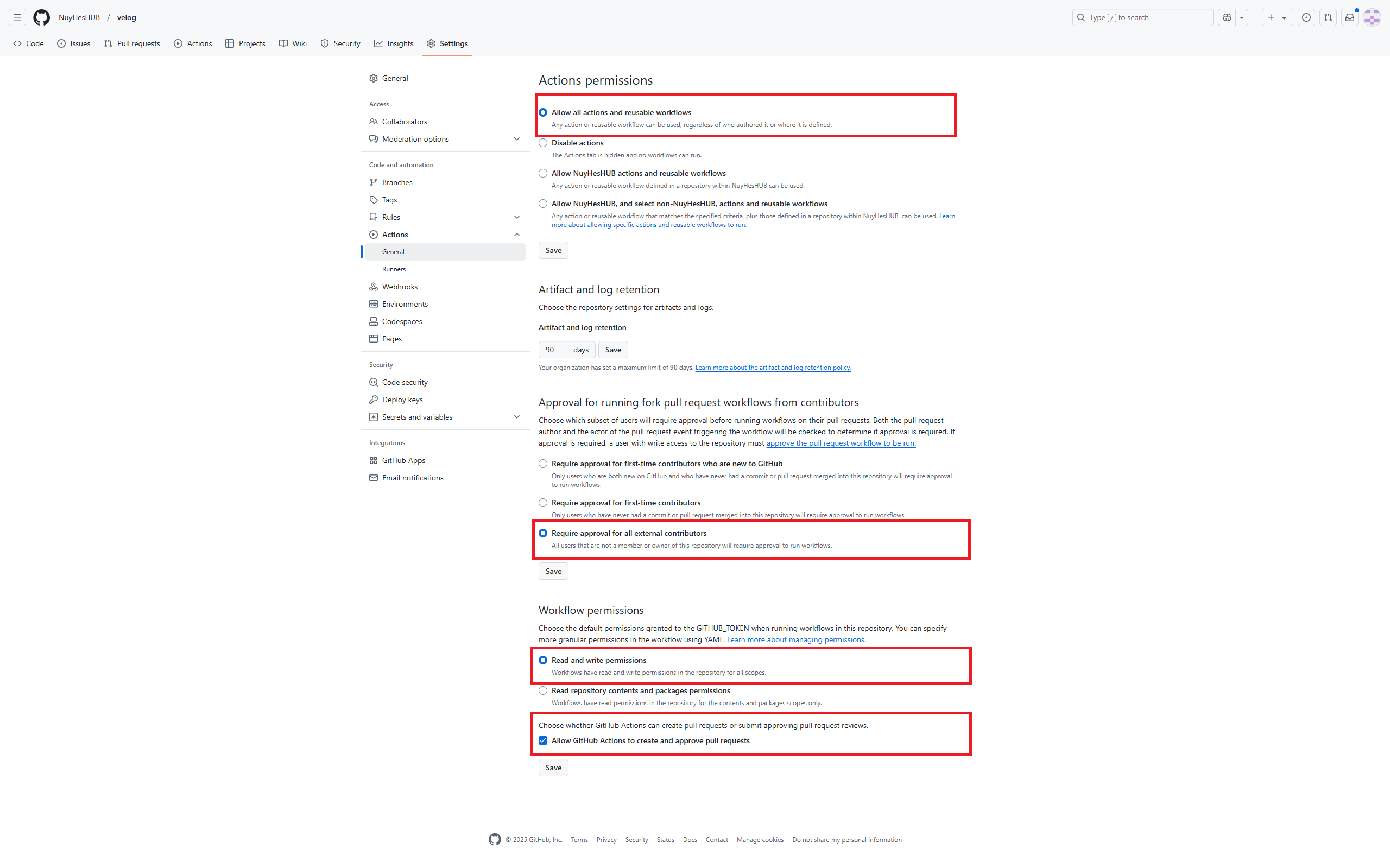
Task: Select Allow NuyHesHUB and select non-NuyHesHUB actions
Action: 542,204
